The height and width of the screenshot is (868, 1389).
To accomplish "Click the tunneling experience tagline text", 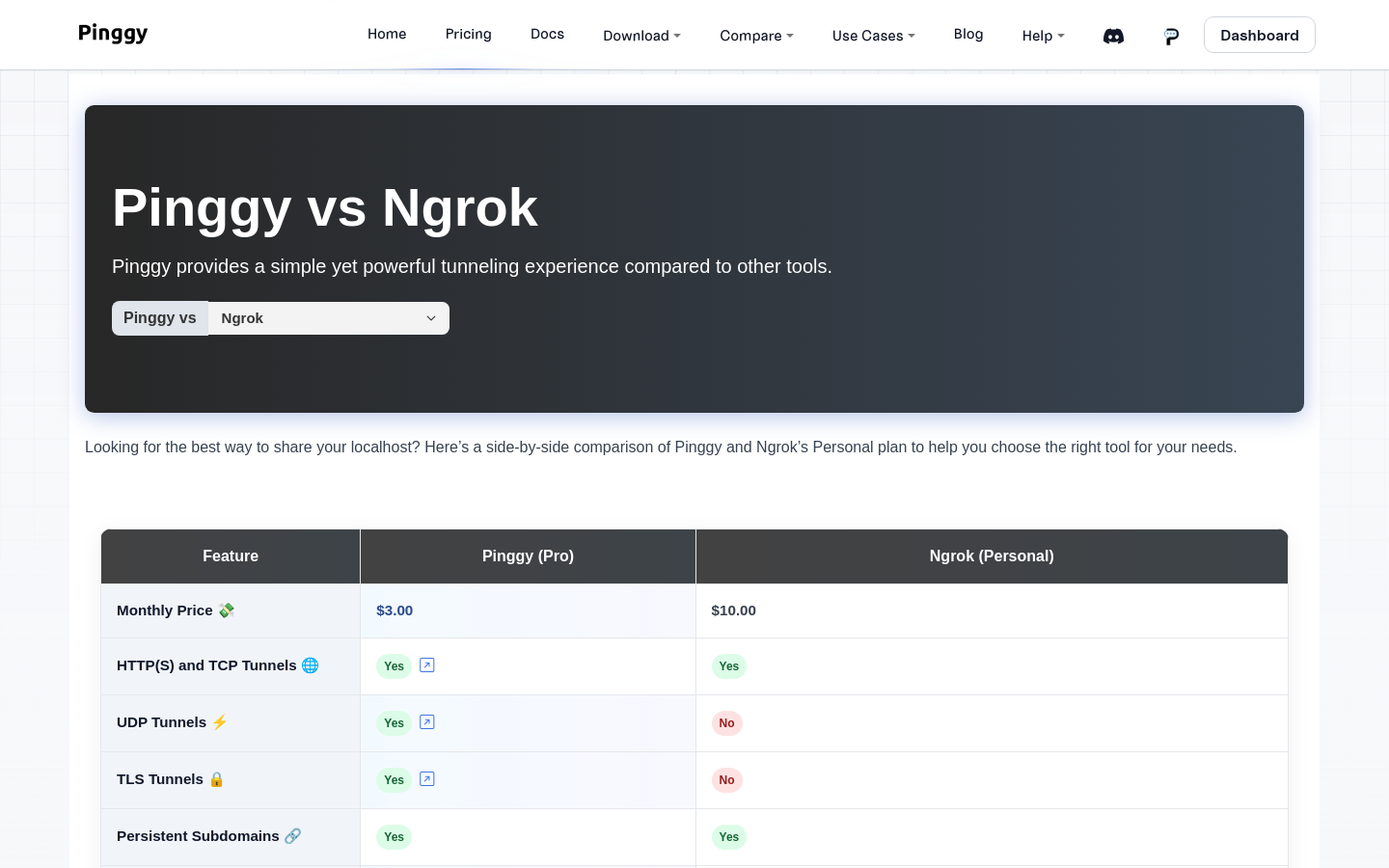I will (x=472, y=266).
